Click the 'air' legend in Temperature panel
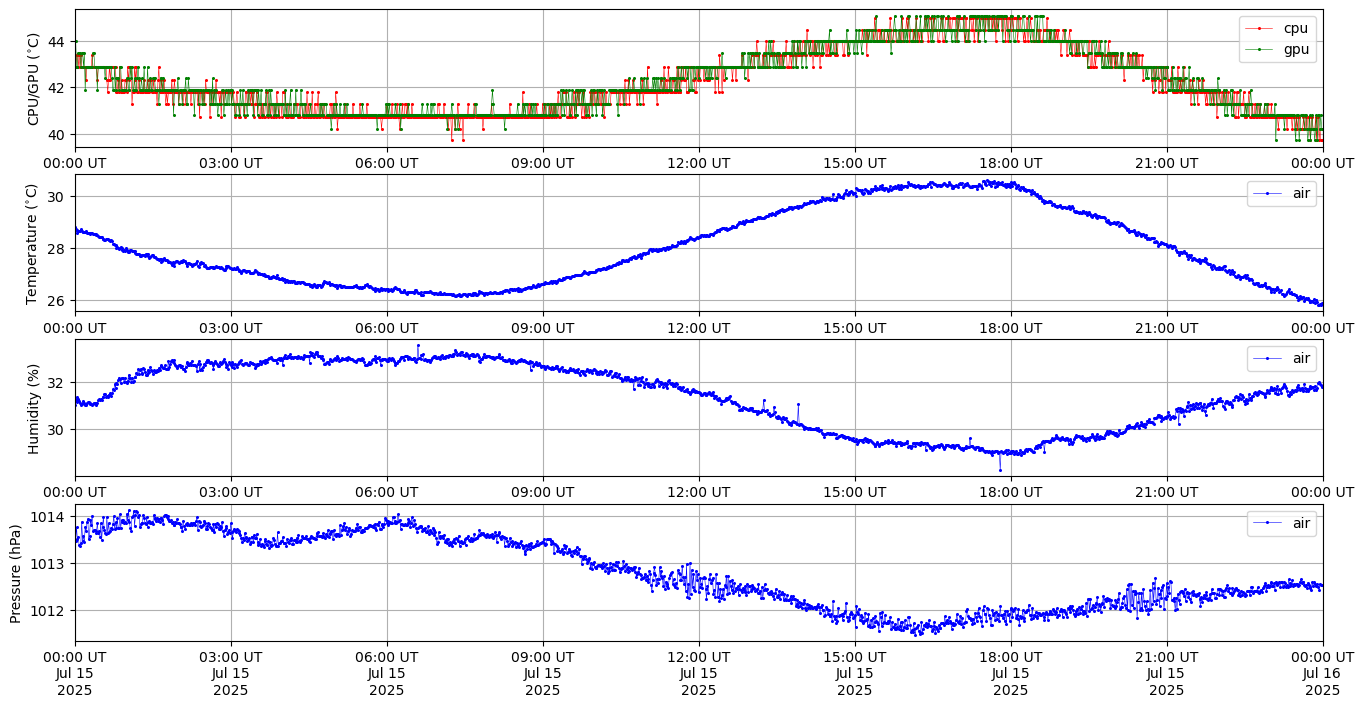Screen dimensions: 1364x707 (x=1282, y=194)
